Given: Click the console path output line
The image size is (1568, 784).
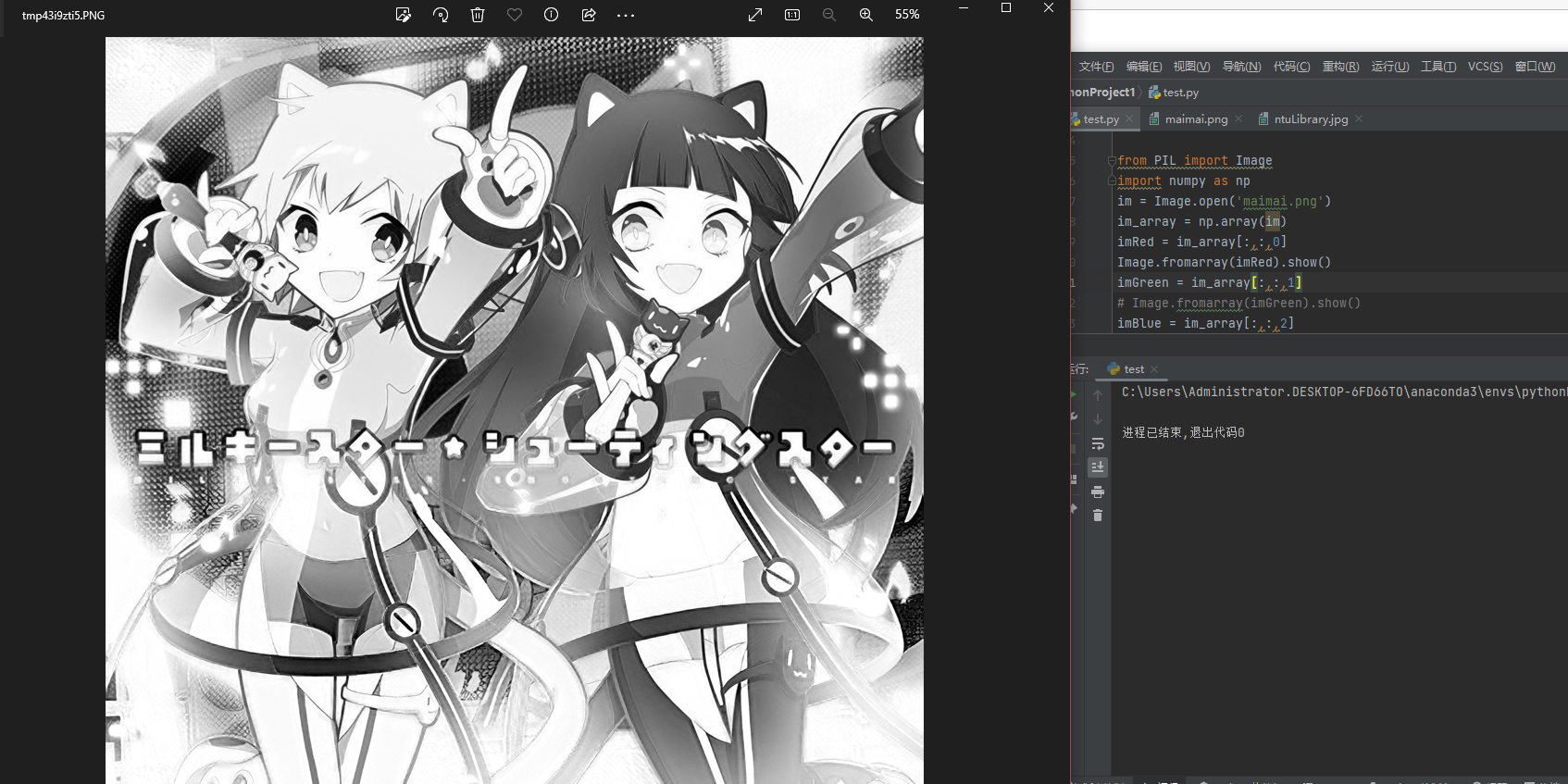Looking at the screenshot, I should [x=1344, y=392].
